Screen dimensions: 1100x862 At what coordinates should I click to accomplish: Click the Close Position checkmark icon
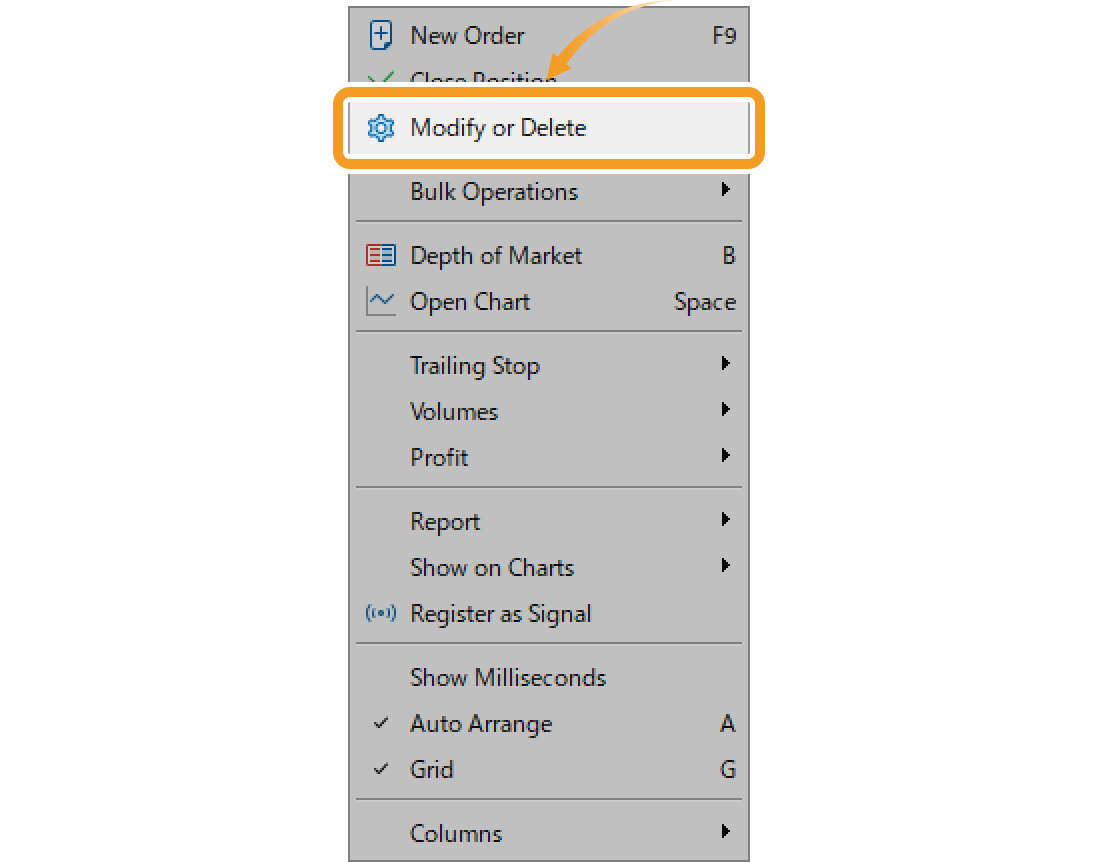coord(380,80)
